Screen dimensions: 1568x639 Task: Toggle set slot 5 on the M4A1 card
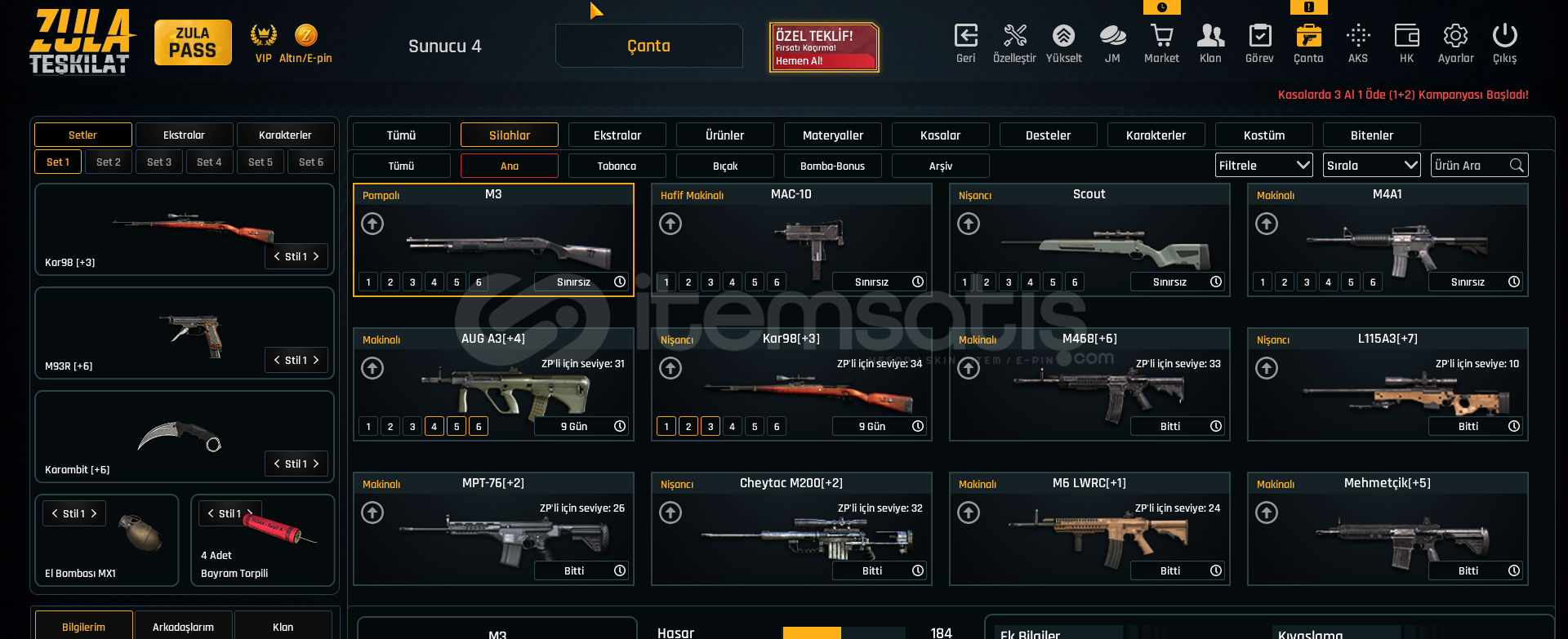(1351, 282)
